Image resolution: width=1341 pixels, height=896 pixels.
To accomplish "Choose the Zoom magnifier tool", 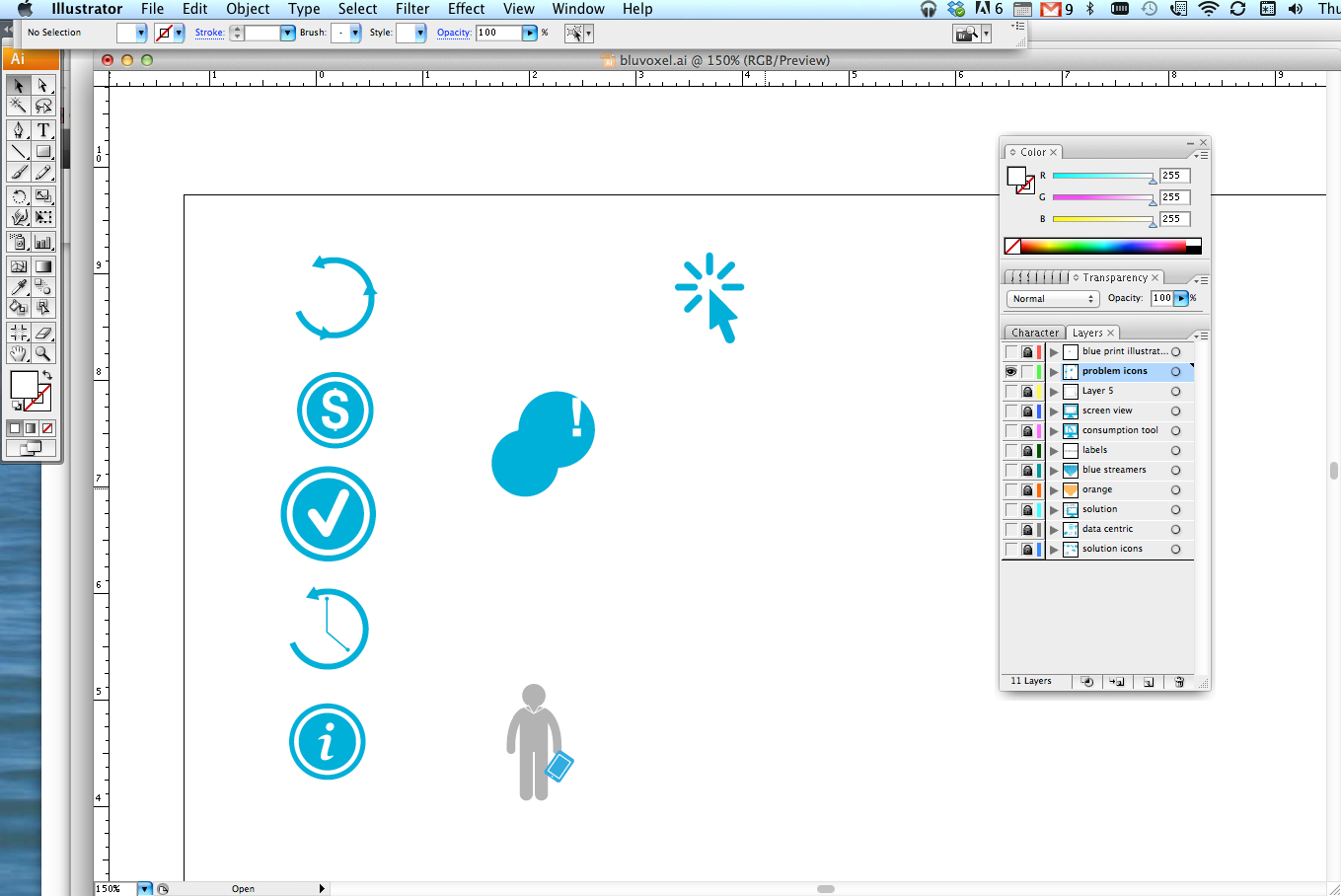I will [43, 353].
